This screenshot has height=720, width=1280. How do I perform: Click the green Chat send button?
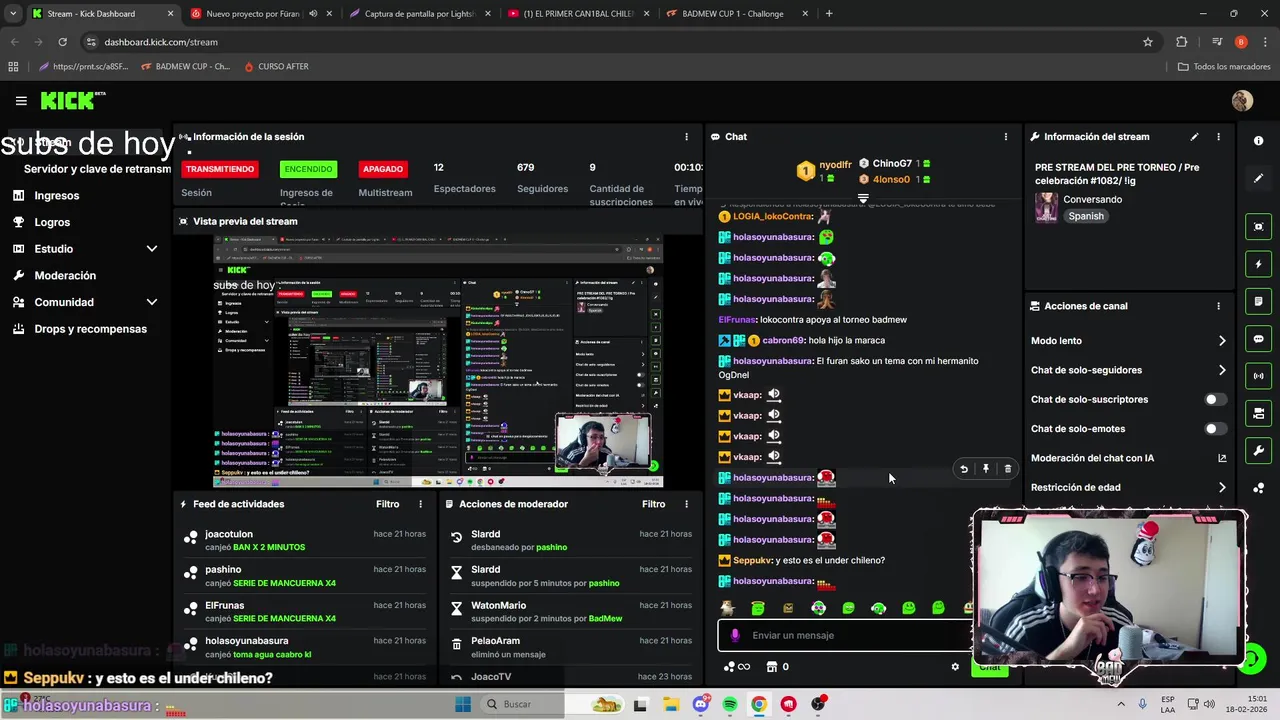pyautogui.click(x=989, y=669)
